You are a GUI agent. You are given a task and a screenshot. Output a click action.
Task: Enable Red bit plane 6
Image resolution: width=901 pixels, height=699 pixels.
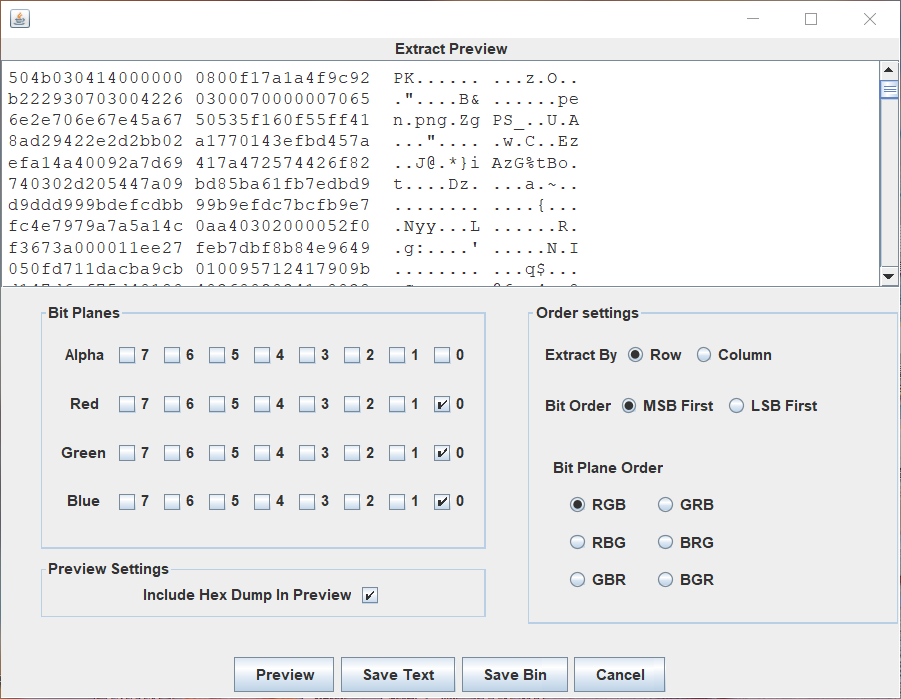(x=172, y=404)
